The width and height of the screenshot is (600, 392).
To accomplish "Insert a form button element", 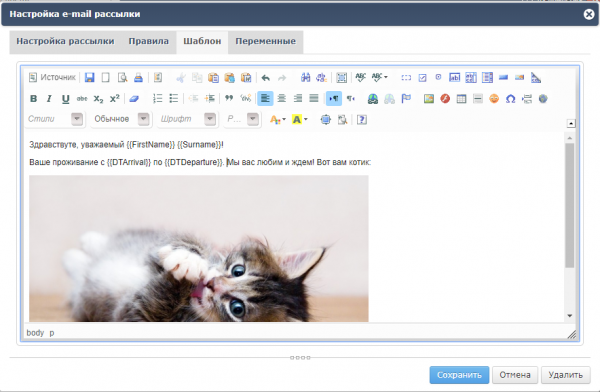I will click(x=503, y=78).
